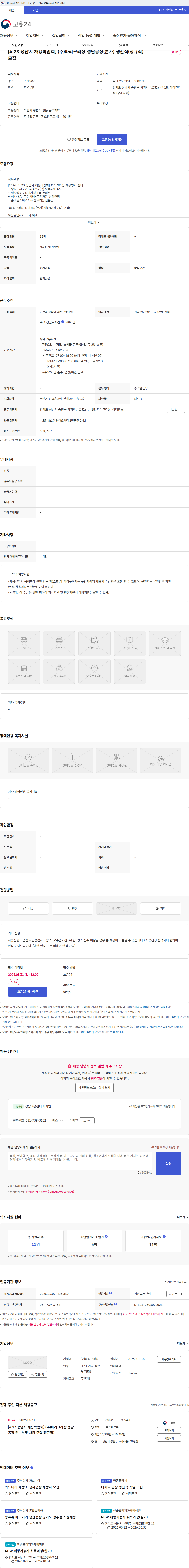Select the 기업 member type tab
The height and width of the screenshot is (1568, 189).
point(35,10)
